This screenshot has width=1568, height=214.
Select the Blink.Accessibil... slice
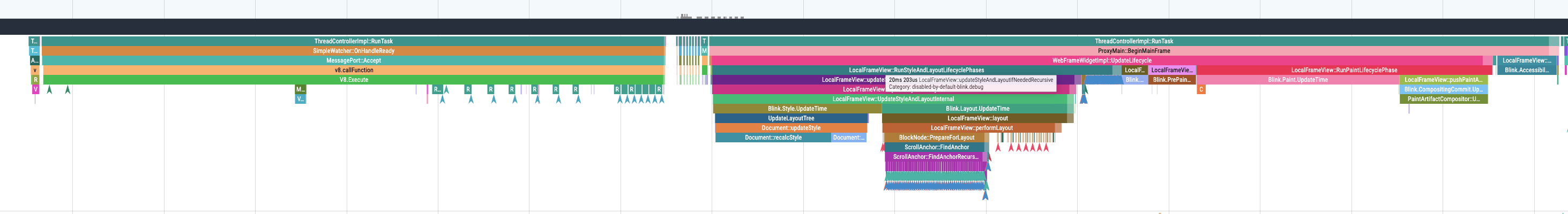1527,71
